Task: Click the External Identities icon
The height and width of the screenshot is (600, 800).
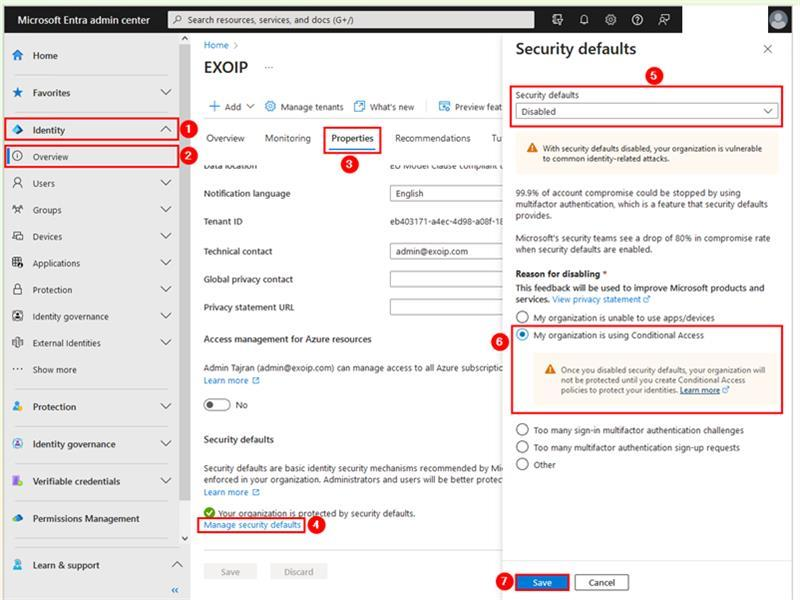Action: [x=18, y=342]
